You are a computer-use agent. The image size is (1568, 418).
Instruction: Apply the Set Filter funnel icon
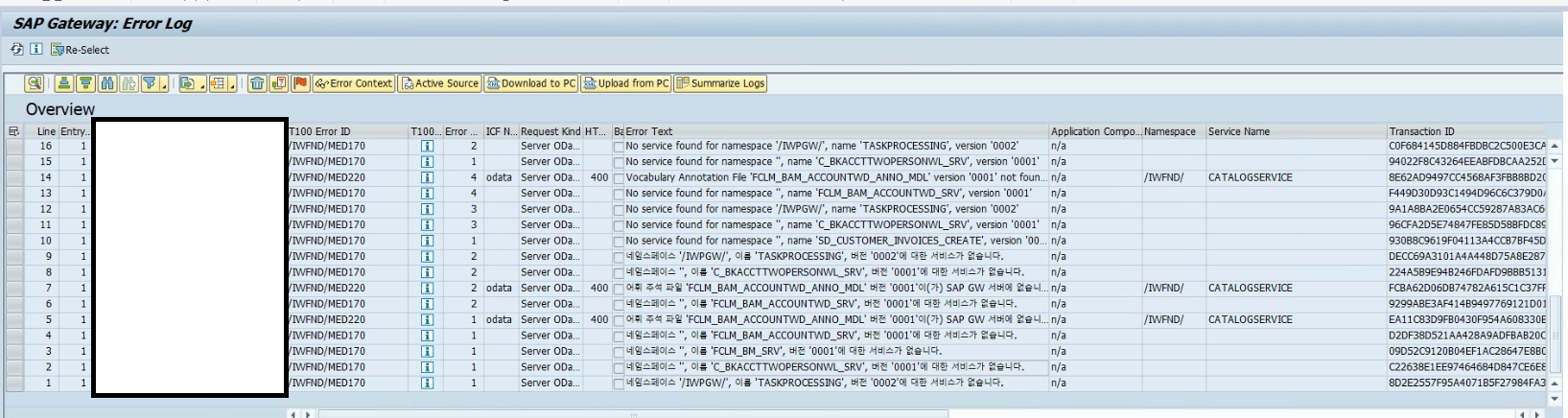[150, 83]
